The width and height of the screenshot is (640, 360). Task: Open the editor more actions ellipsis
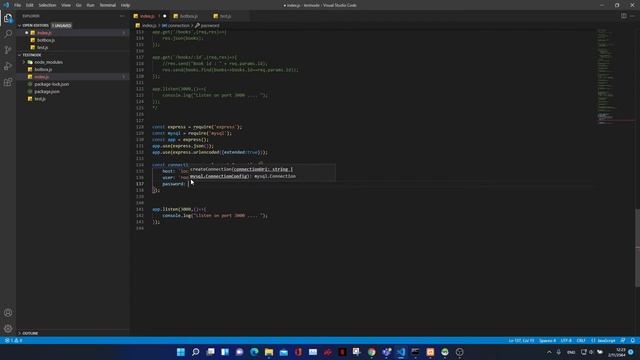pyautogui.click(x=632, y=16)
